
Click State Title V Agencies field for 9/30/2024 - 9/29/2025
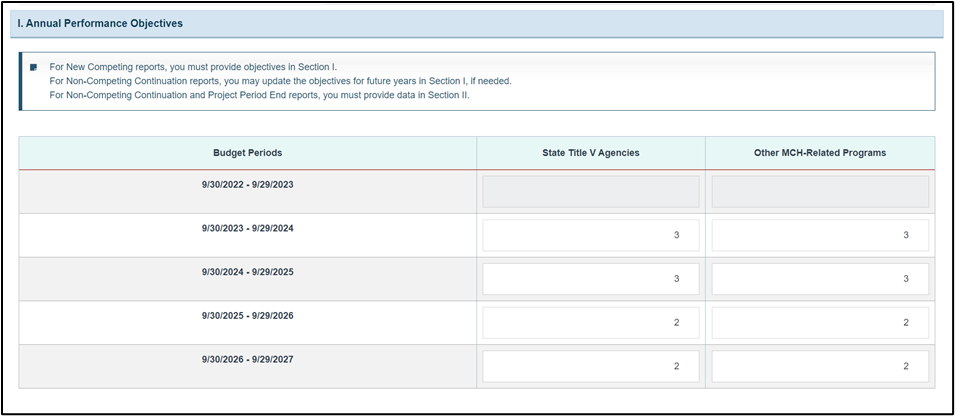click(x=591, y=279)
